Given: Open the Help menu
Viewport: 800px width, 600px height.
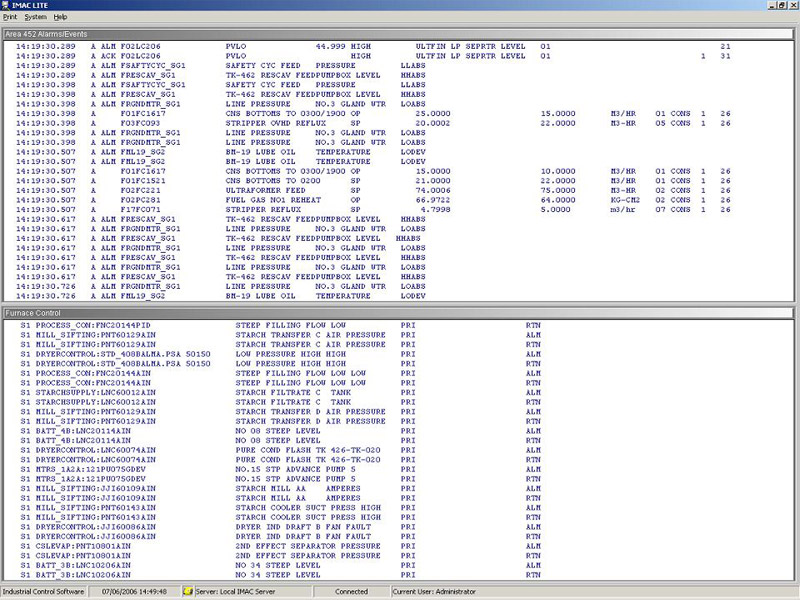Looking at the screenshot, I should pos(61,17).
